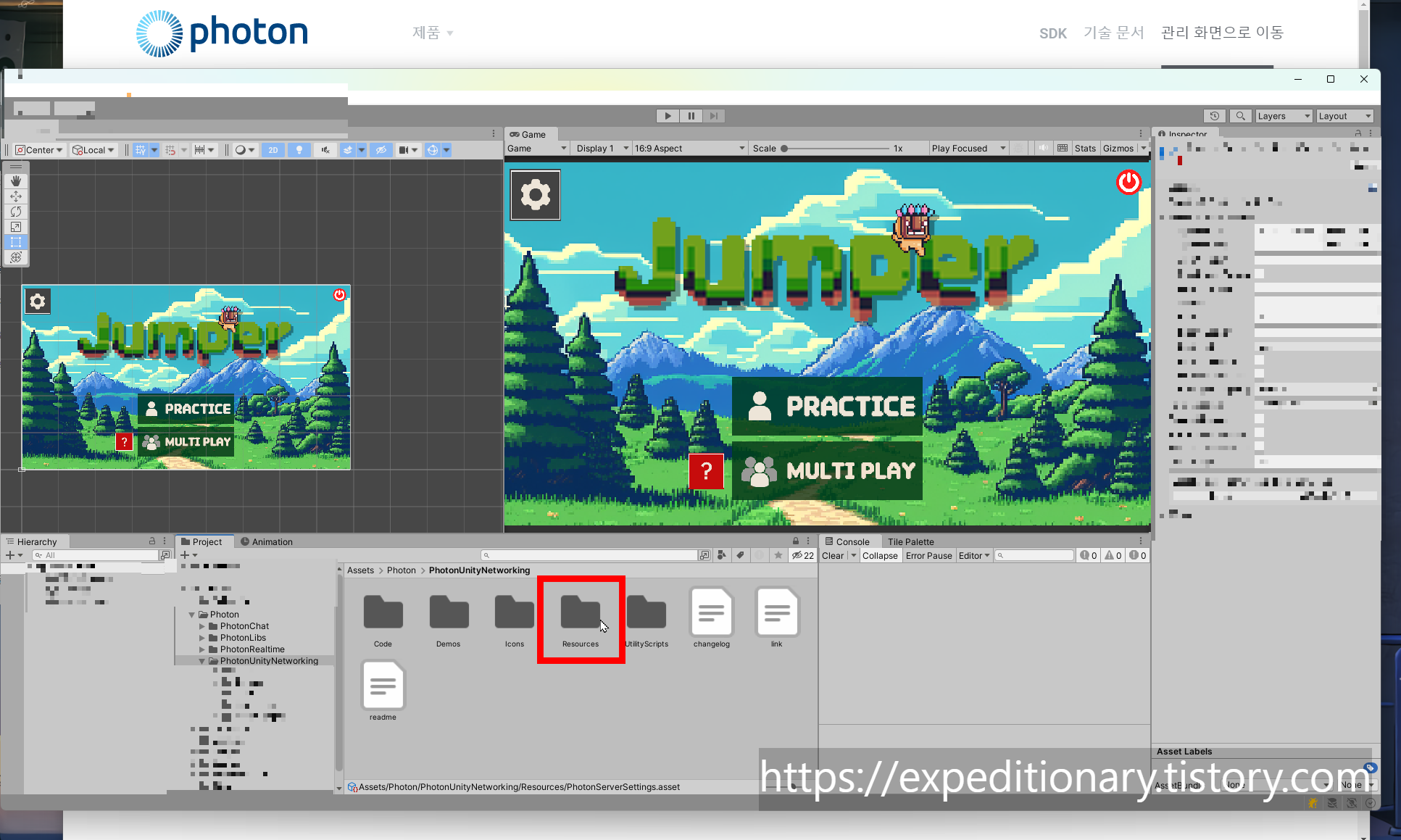
Task: Select the Move tool
Action: pyautogui.click(x=16, y=196)
